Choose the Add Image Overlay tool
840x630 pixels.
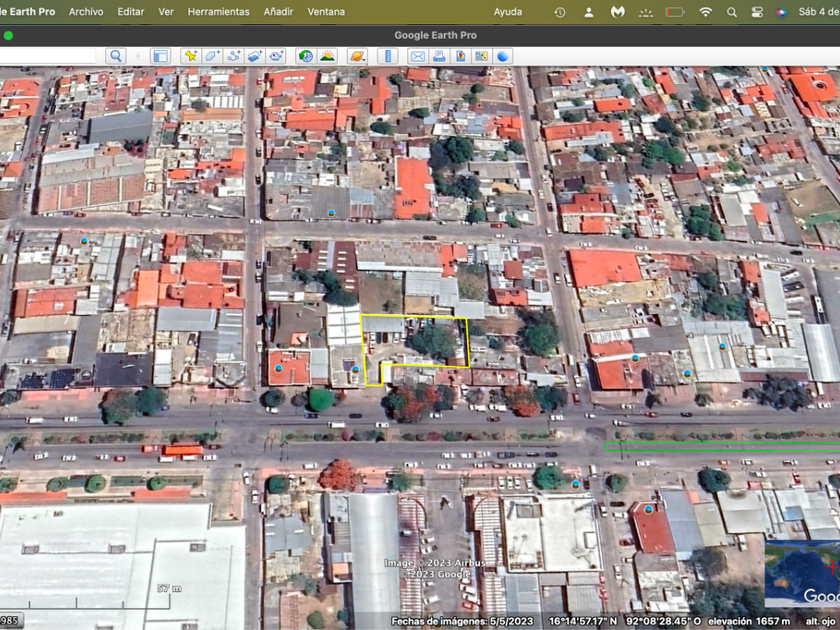coord(254,56)
